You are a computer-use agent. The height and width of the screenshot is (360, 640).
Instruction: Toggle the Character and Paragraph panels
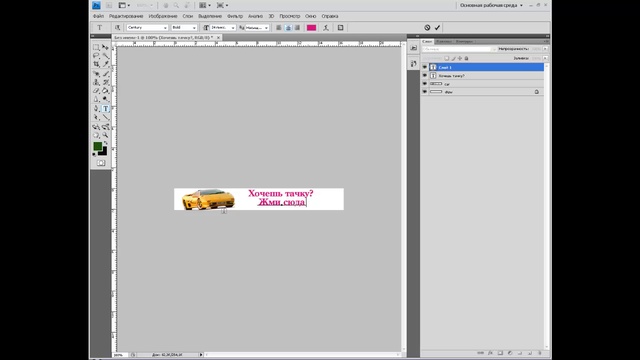(340, 28)
